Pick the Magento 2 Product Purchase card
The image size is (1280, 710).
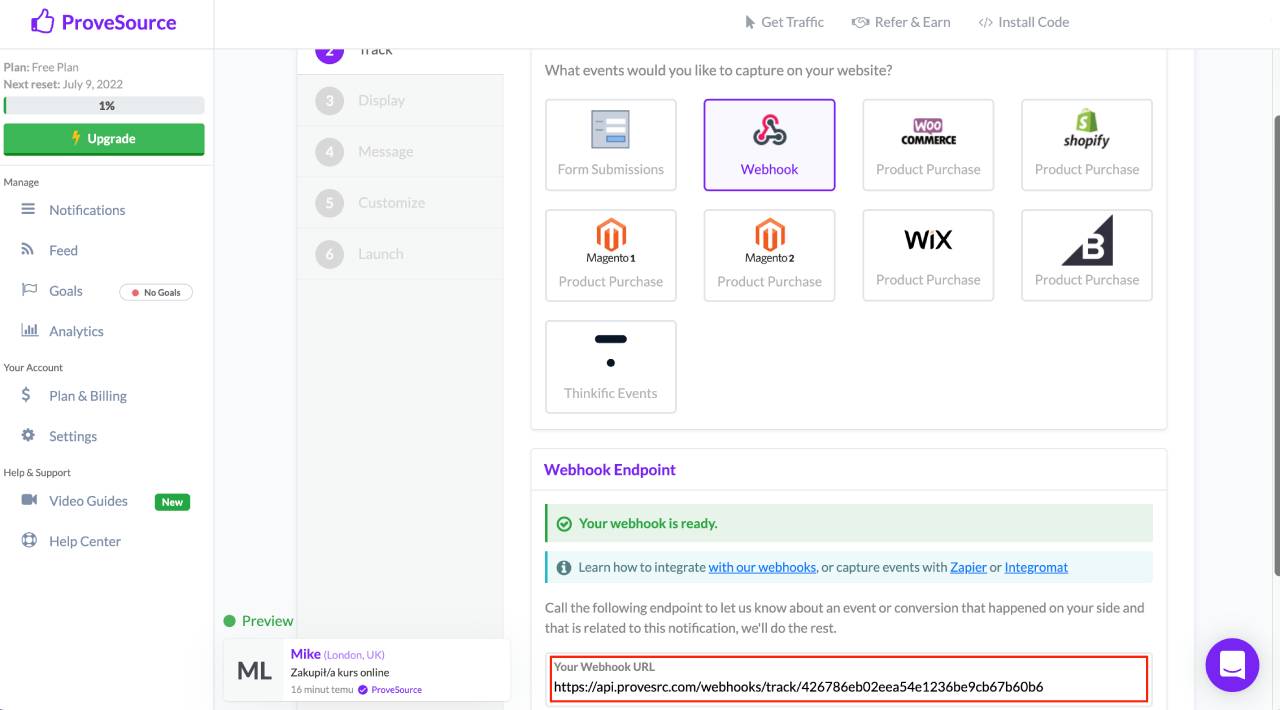[x=769, y=255]
